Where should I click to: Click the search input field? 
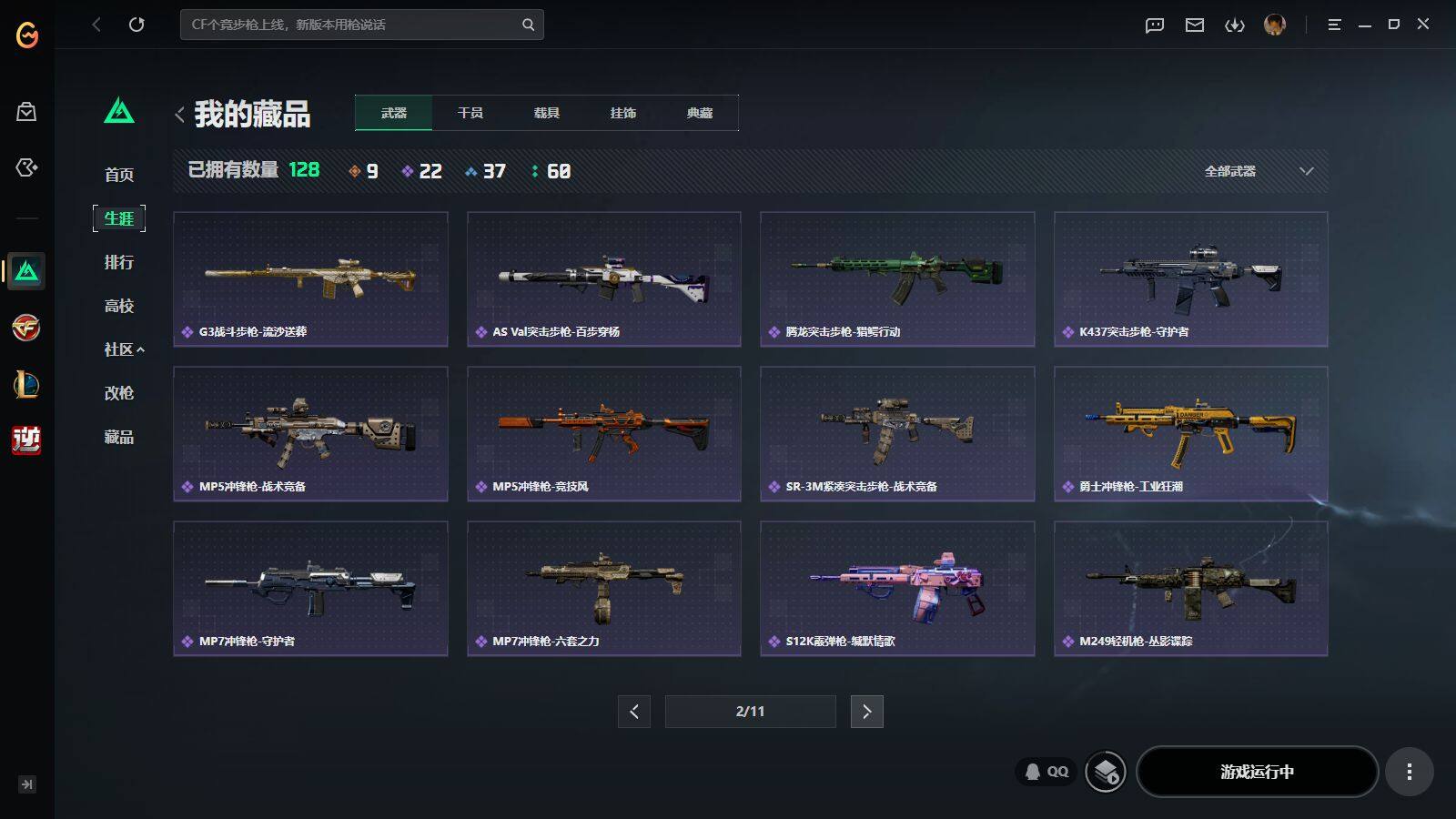[351, 25]
